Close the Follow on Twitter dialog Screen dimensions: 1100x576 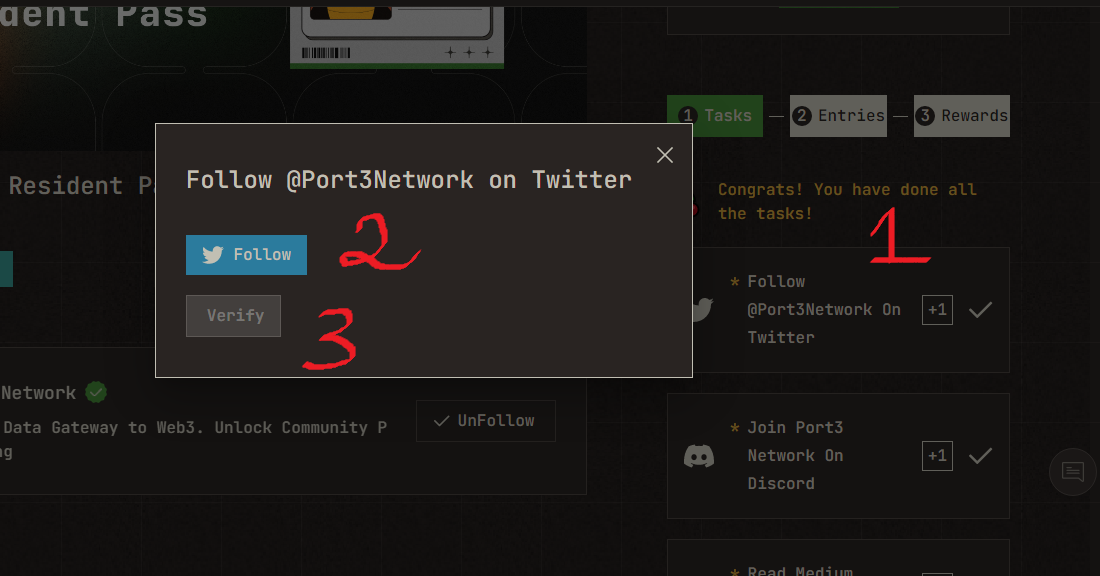click(x=664, y=155)
